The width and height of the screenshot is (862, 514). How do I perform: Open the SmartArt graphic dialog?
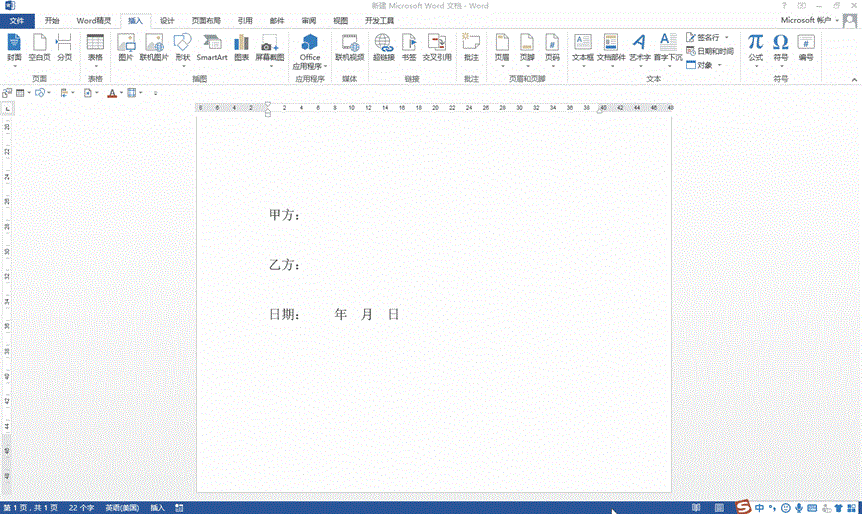[211, 47]
